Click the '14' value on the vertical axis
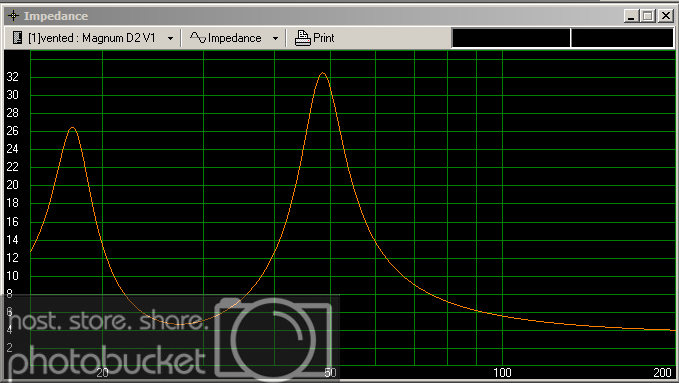The image size is (679, 383). (13, 240)
